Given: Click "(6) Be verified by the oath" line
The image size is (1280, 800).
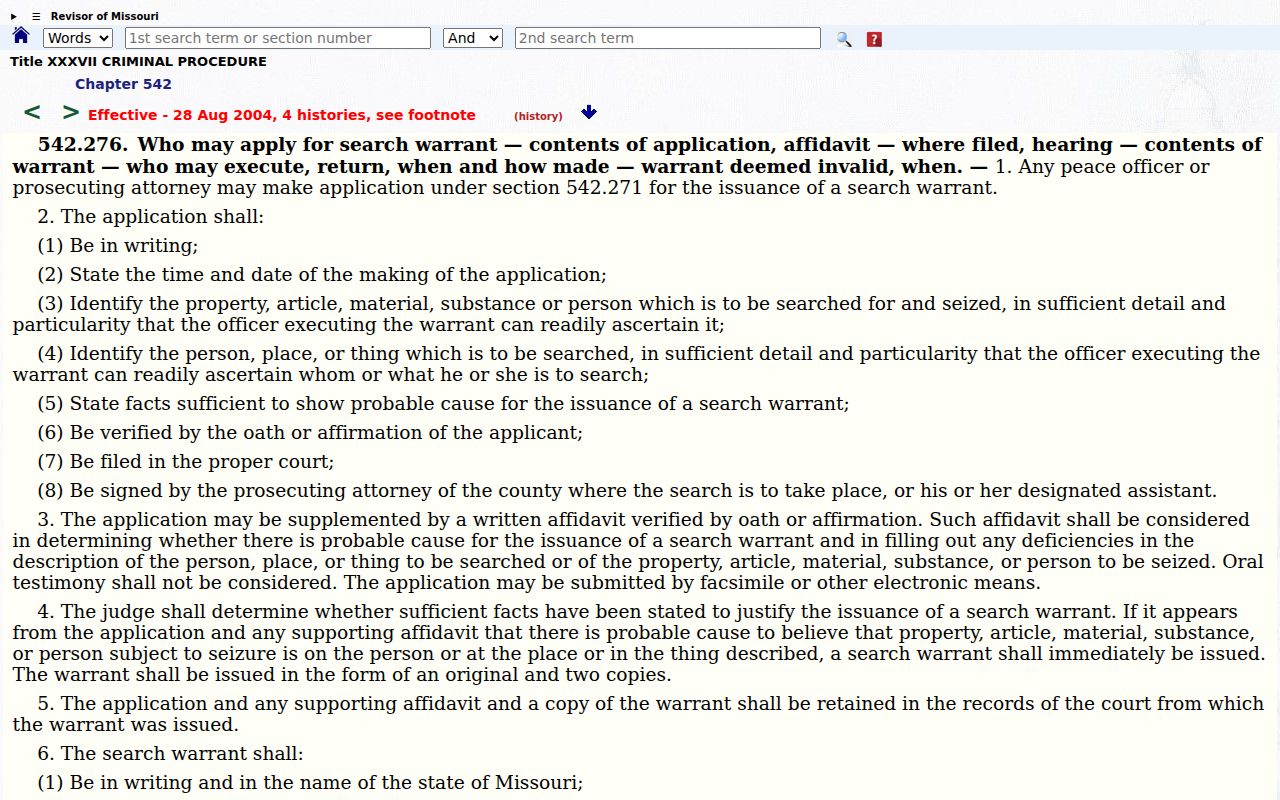Looking at the screenshot, I should pyautogui.click(x=310, y=433).
